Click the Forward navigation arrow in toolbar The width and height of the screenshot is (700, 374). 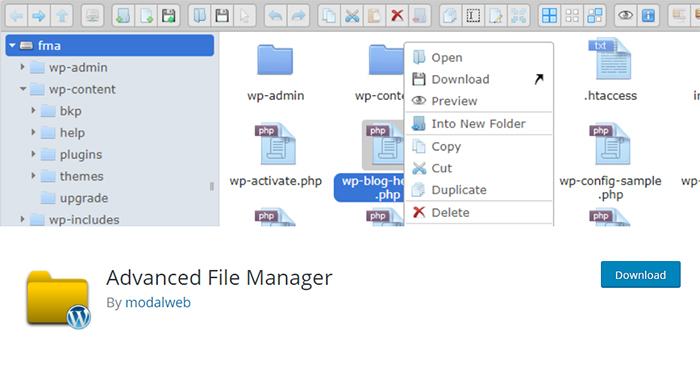(x=39, y=16)
